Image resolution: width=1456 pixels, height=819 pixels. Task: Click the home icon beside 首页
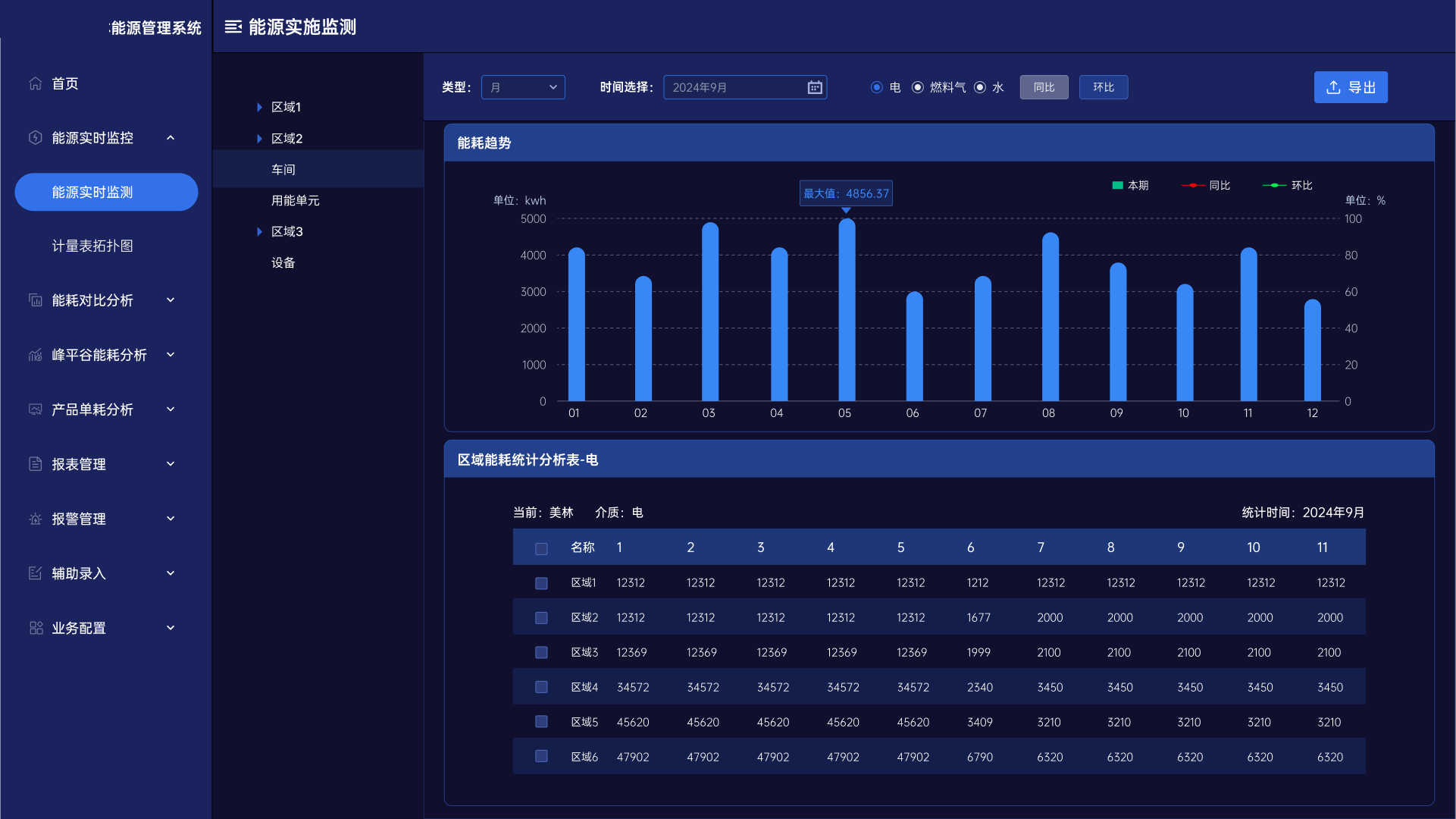tap(36, 83)
